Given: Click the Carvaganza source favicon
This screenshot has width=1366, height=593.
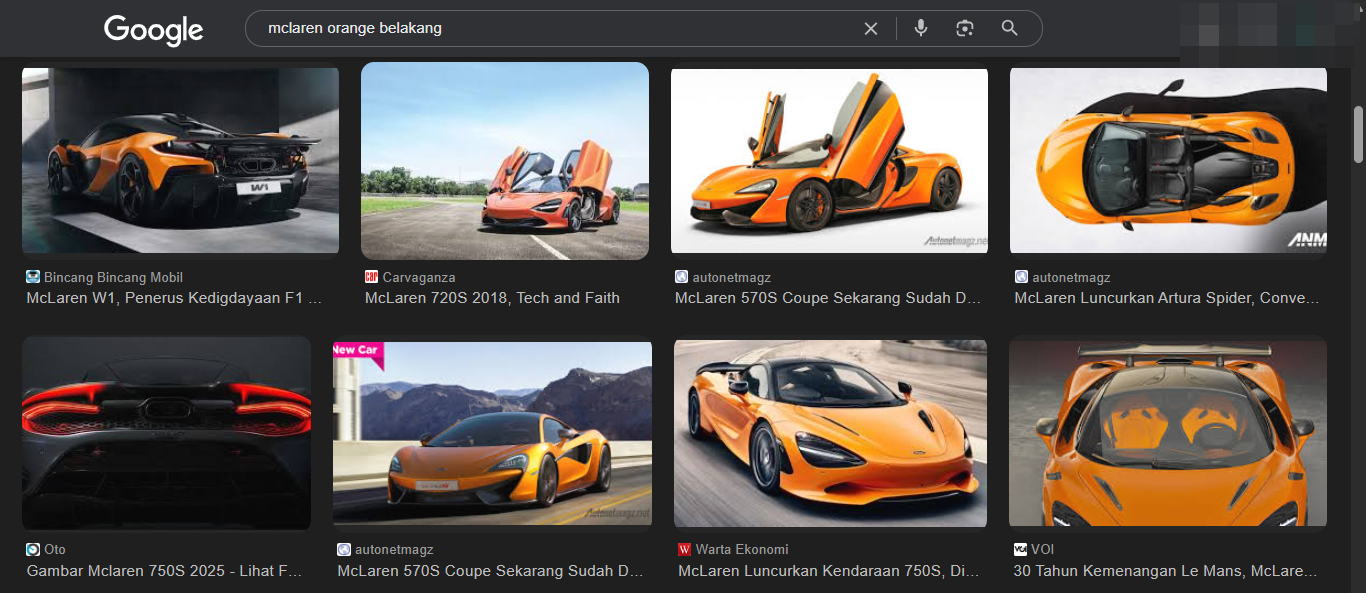Looking at the screenshot, I should coord(372,277).
